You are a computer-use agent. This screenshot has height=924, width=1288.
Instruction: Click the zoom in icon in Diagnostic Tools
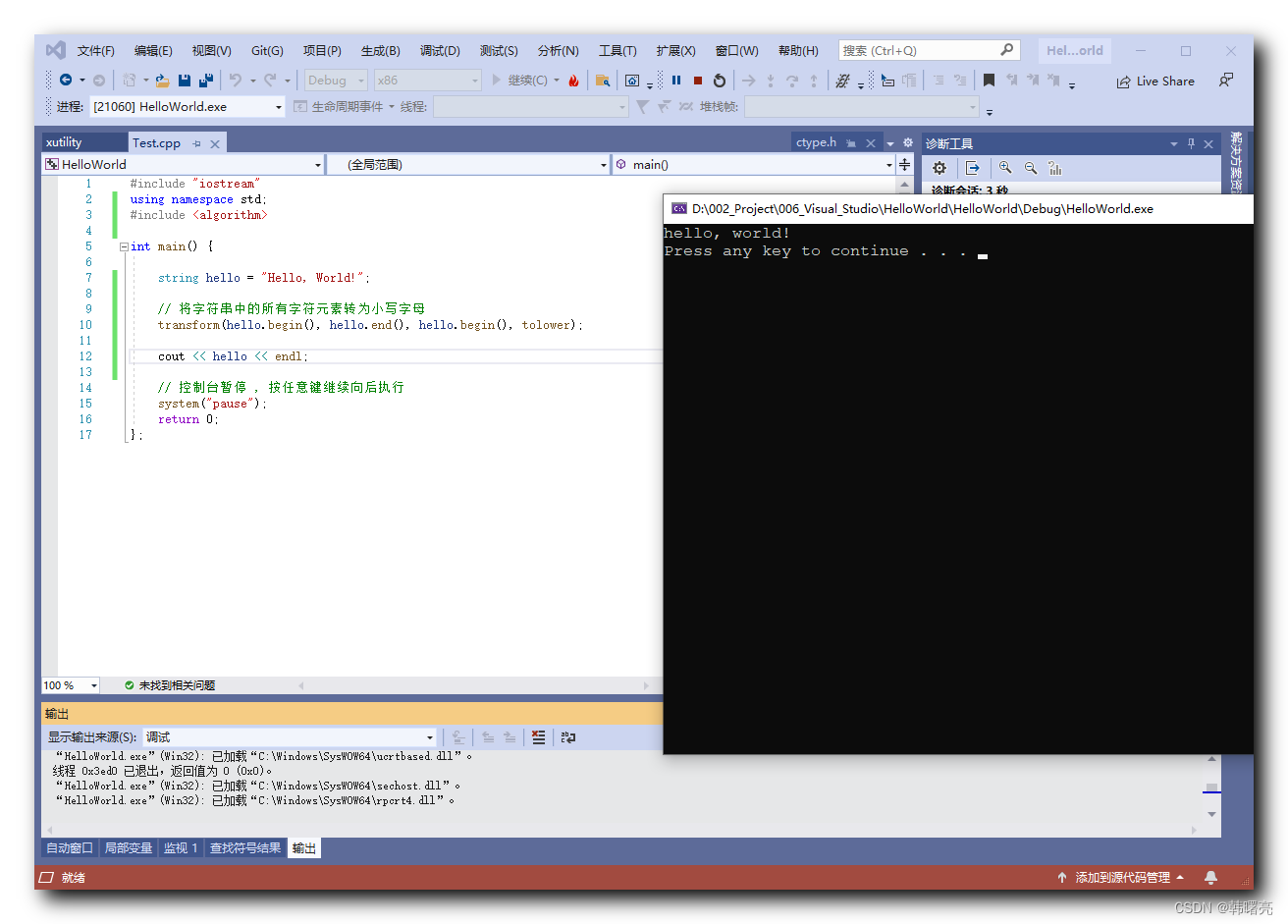1005,168
